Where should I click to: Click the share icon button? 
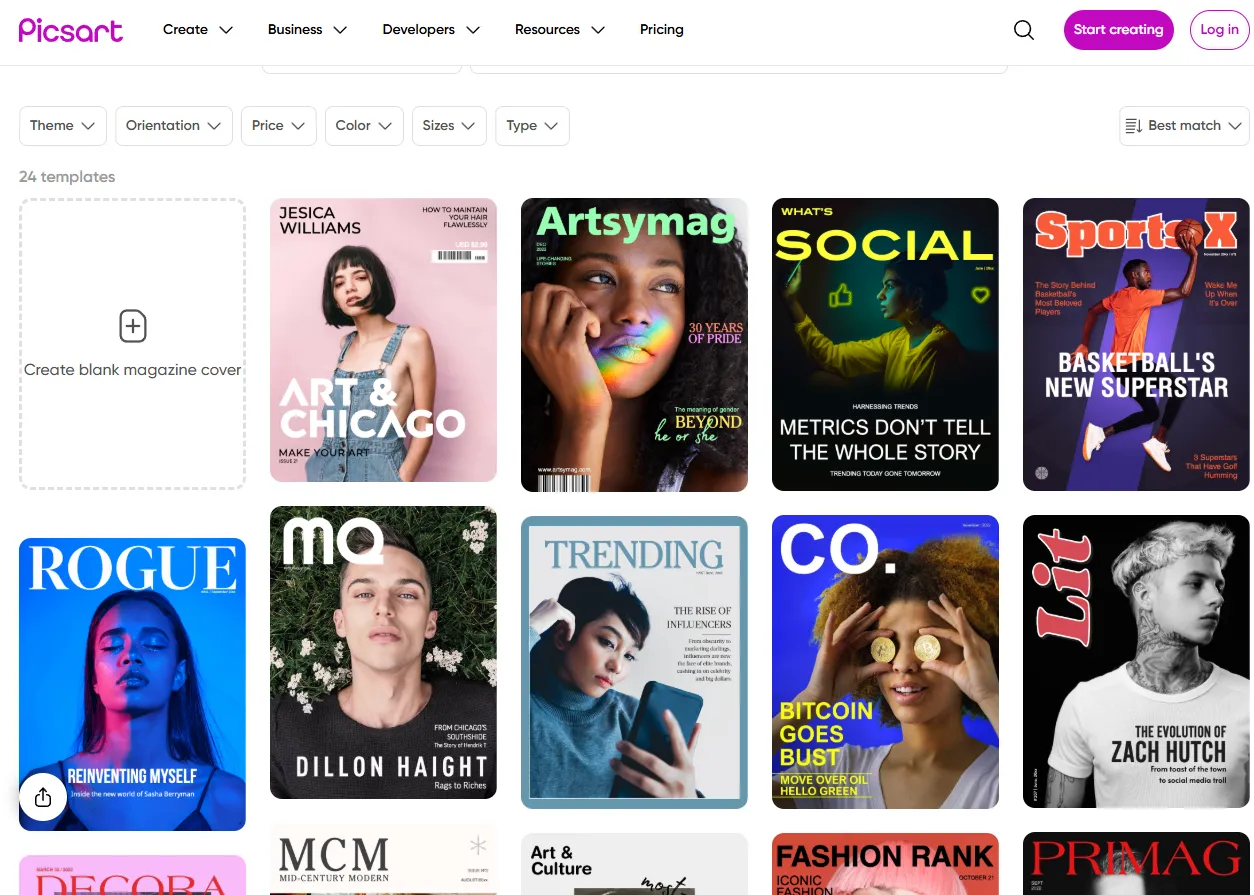tap(43, 797)
